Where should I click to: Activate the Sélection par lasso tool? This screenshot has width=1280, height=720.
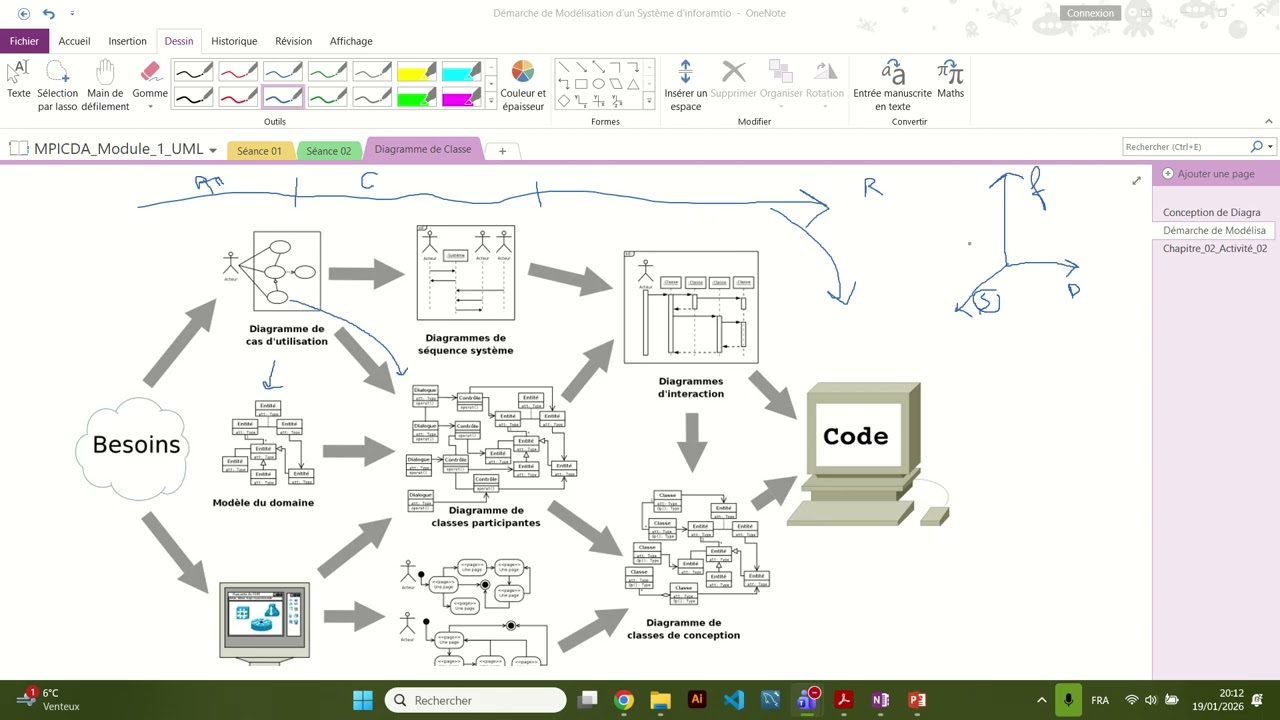[x=58, y=86]
